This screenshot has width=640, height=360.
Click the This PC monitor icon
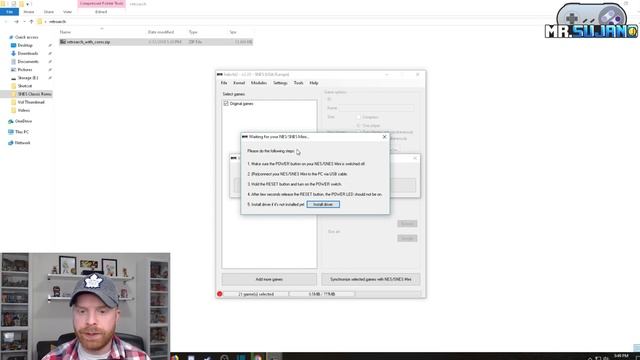(x=11, y=132)
